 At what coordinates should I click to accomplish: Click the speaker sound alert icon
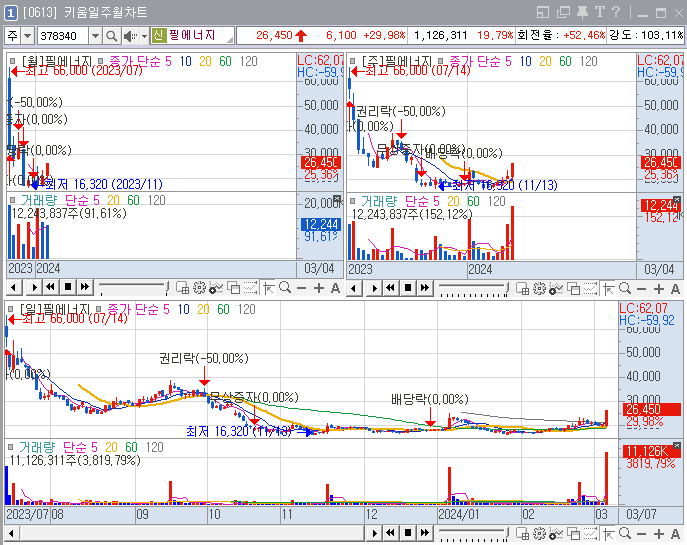[x=130, y=36]
